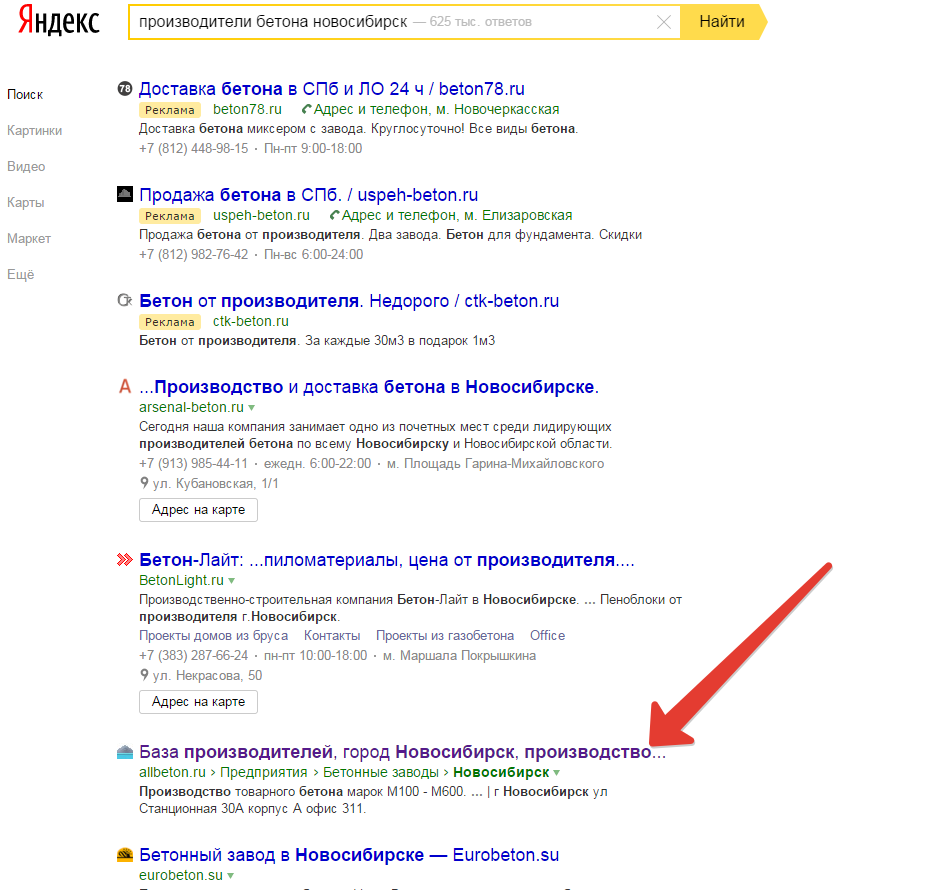Open the 'Бетон-Лайт: ...пиломатериалы' result title

(x=387, y=560)
